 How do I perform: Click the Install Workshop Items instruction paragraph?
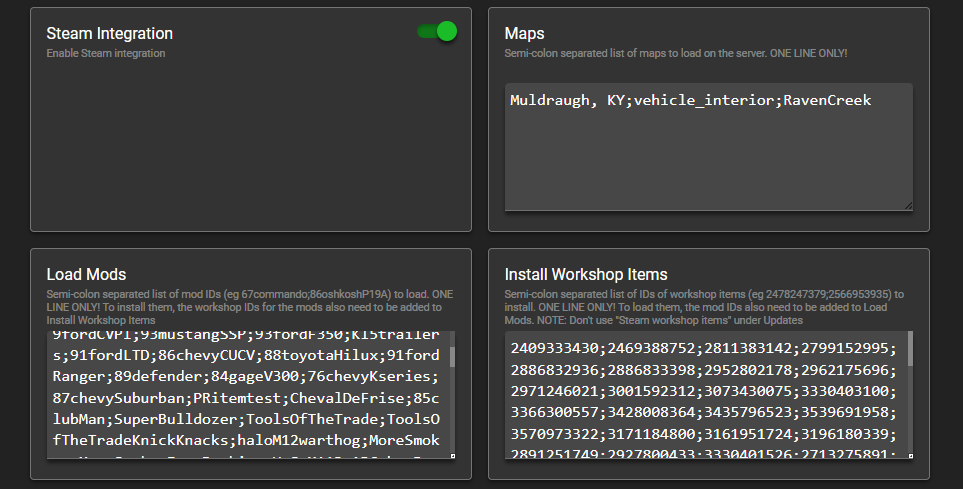(x=704, y=307)
